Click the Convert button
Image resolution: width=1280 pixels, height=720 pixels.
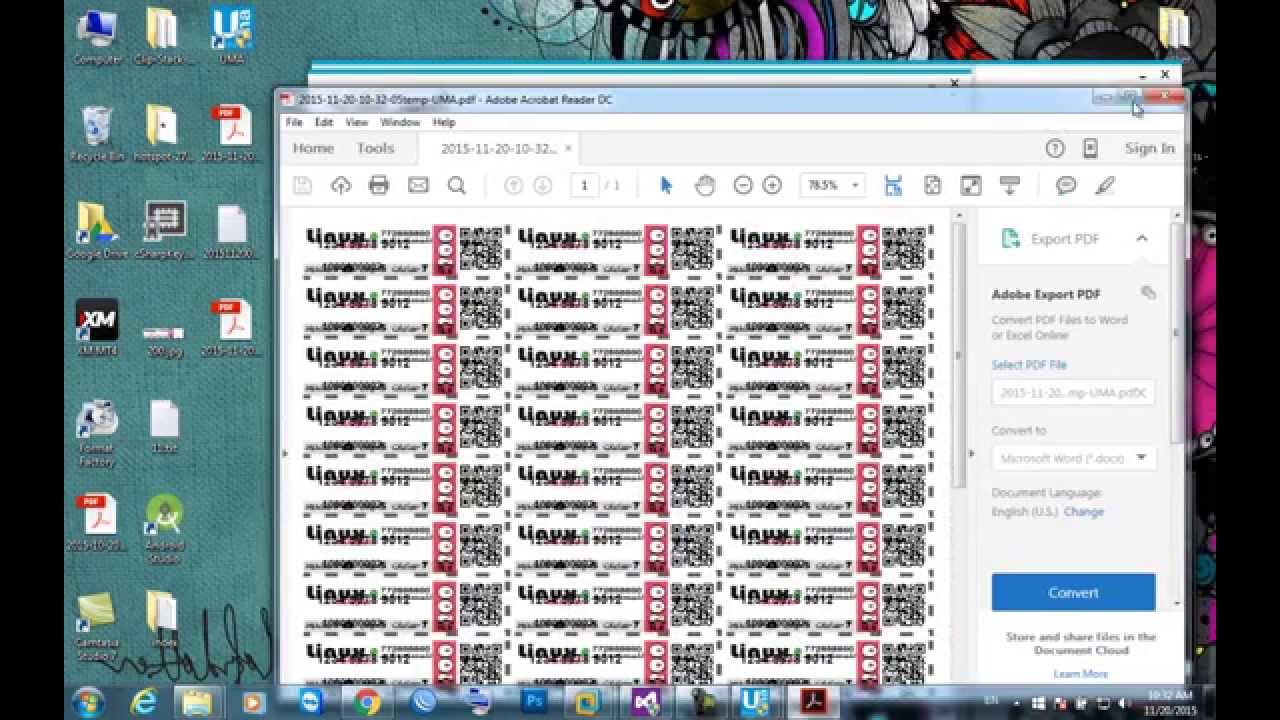point(1073,592)
